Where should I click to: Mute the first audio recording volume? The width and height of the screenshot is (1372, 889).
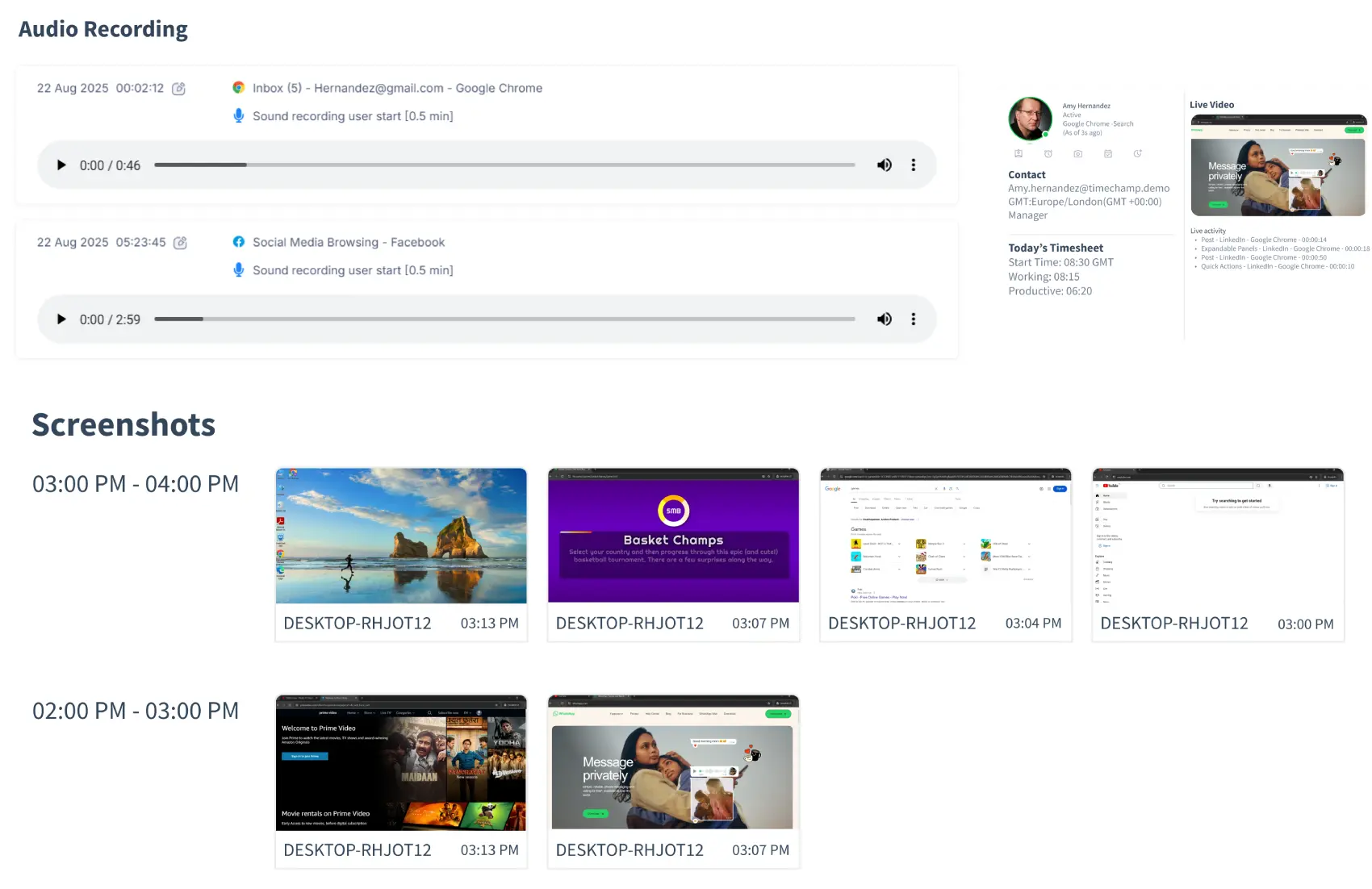coord(885,165)
